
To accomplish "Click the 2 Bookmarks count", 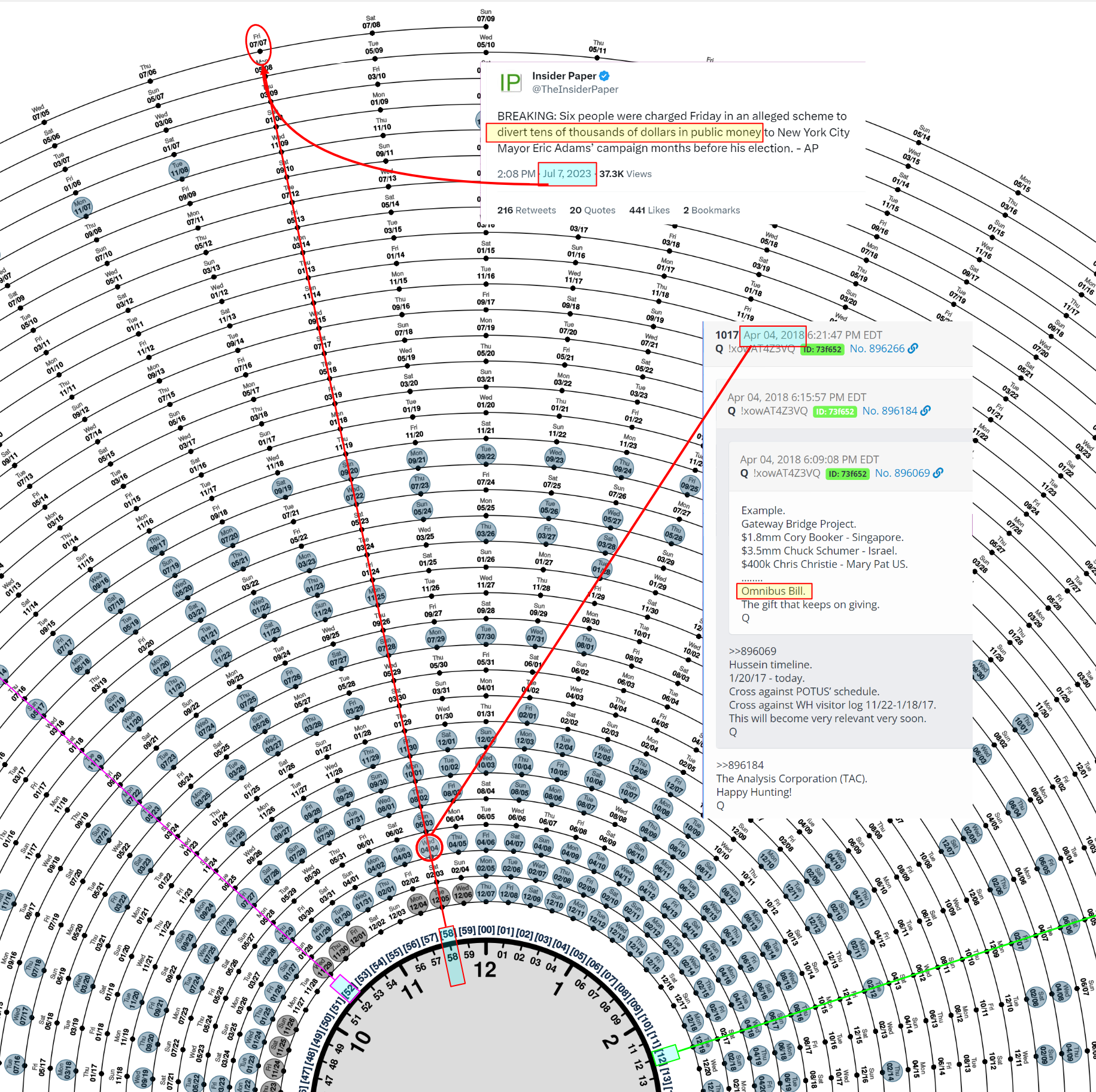I will coord(712,210).
